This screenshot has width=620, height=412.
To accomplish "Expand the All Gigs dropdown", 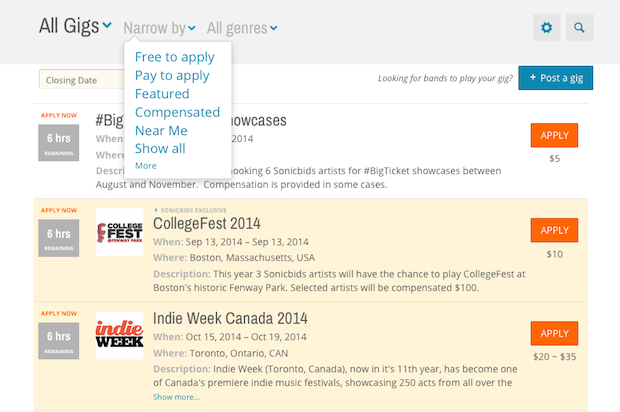I will 75,27.
